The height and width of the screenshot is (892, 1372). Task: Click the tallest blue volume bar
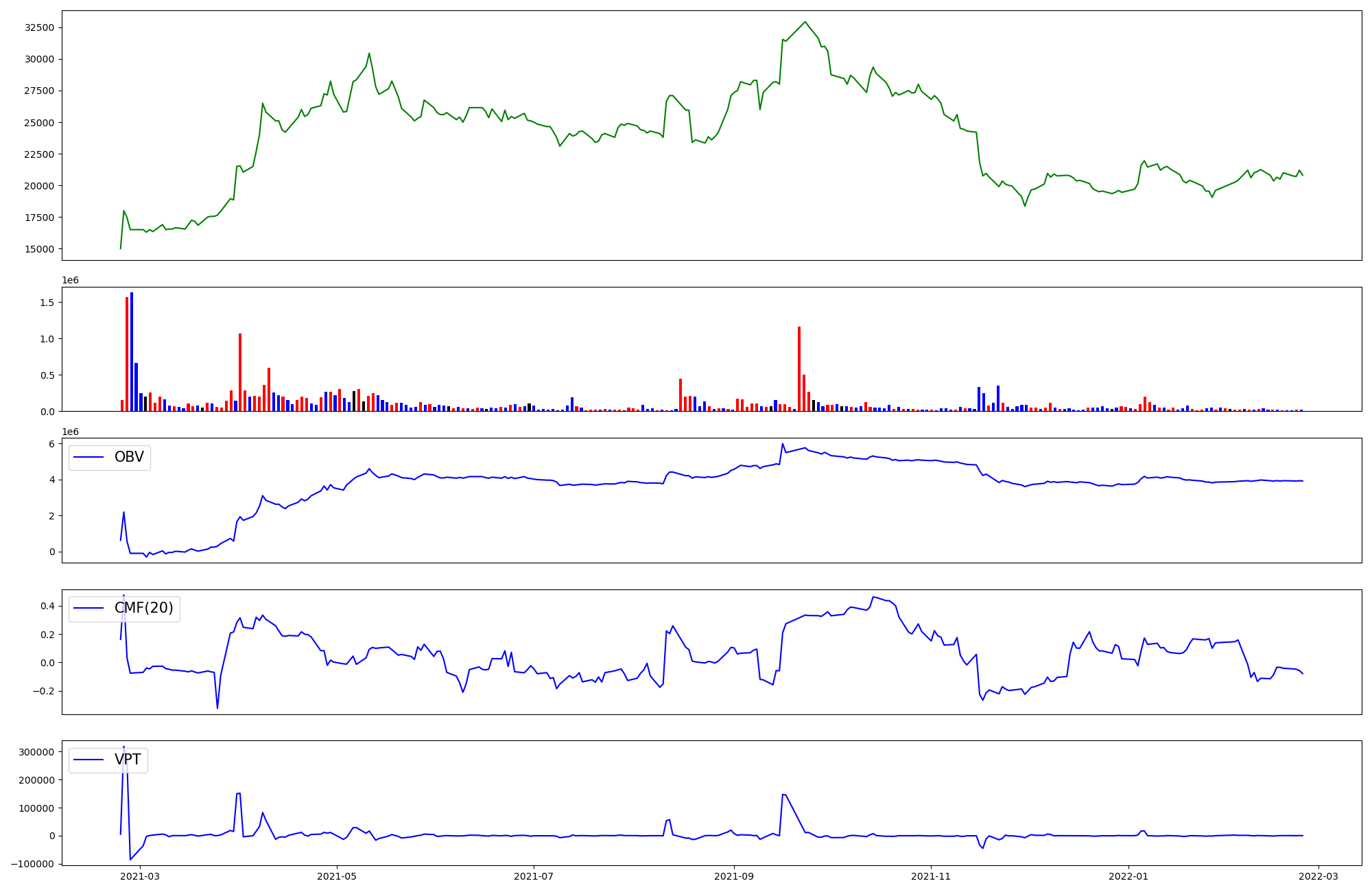tap(132, 350)
